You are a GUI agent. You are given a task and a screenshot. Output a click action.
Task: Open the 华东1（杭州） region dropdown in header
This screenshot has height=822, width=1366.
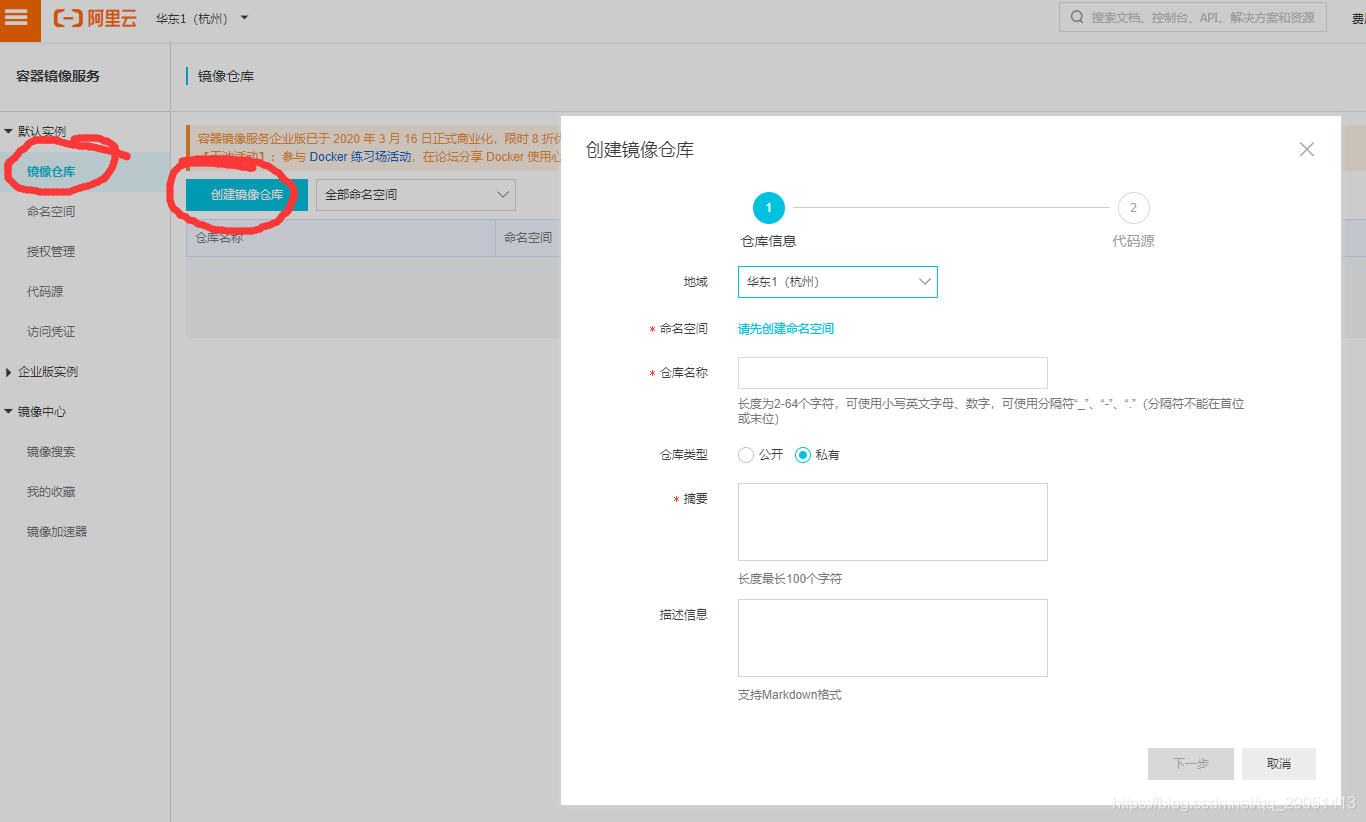[x=201, y=19]
